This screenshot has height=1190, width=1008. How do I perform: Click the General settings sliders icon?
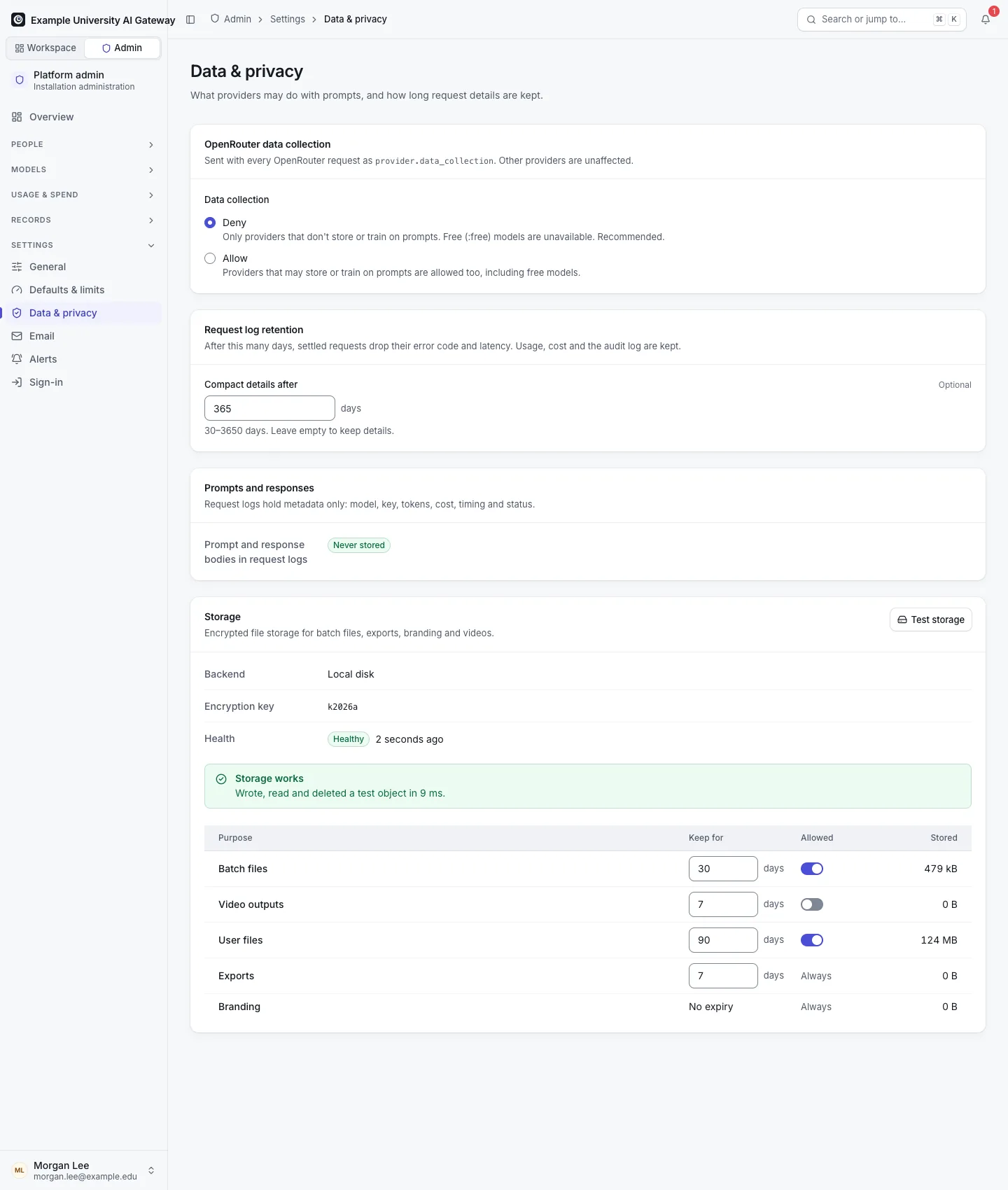click(17, 267)
